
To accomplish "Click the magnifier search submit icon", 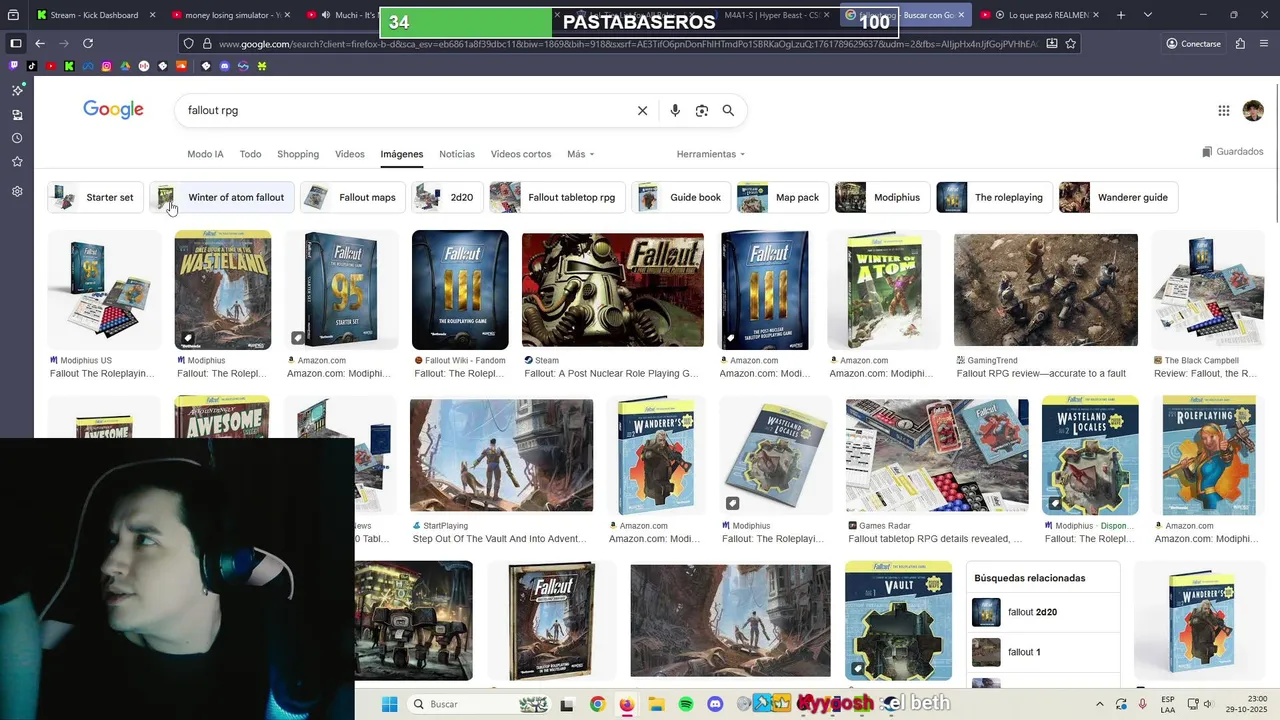I will [728, 111].
